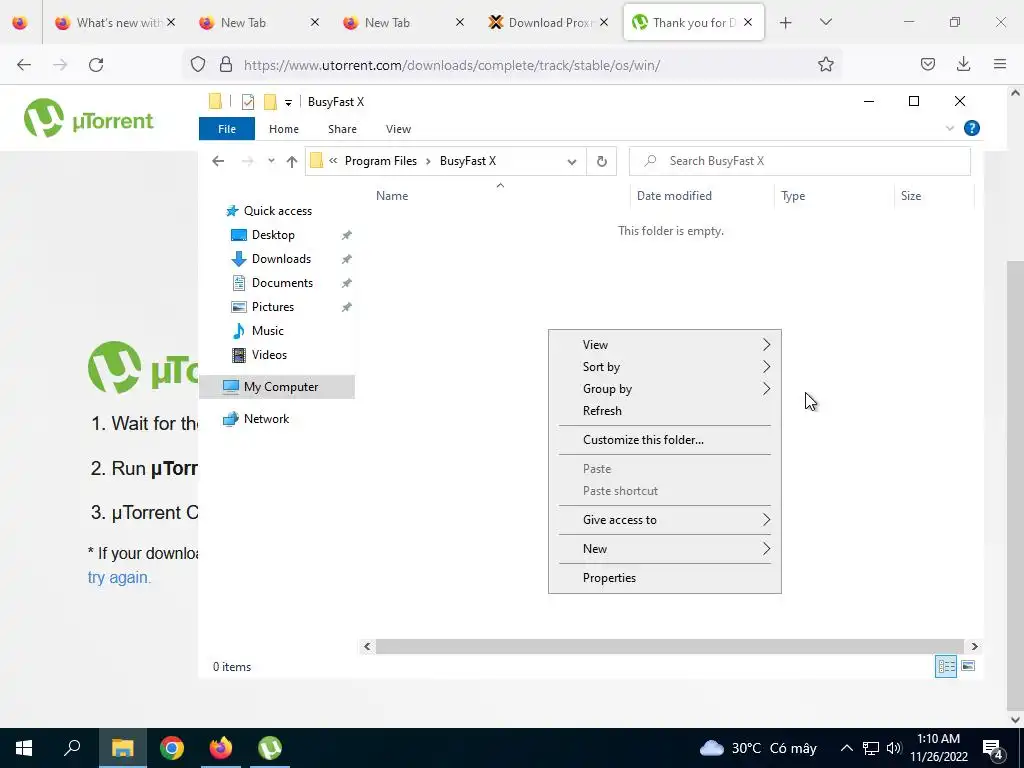Click Program Files in the breadcrumb path
This screenshot has height=768, width=1024.
click(x=381, y=161)
